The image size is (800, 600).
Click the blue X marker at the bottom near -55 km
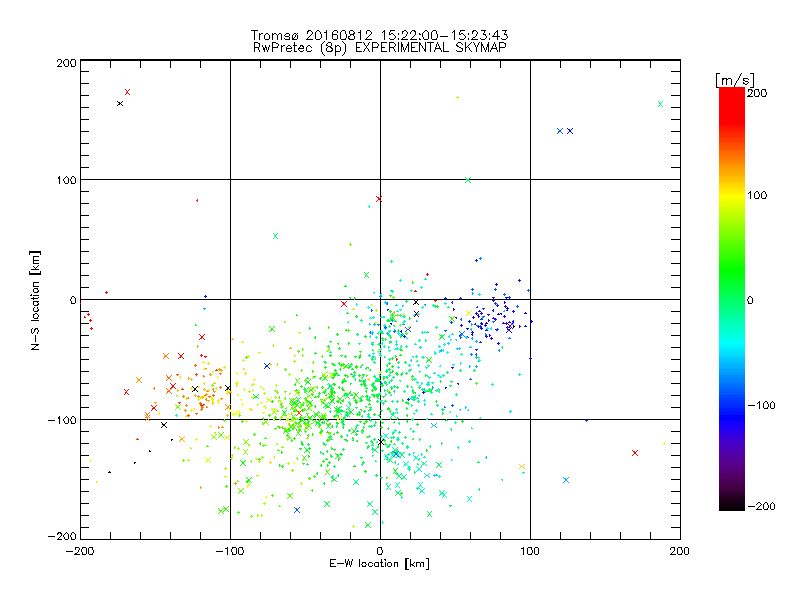(297, 510)
